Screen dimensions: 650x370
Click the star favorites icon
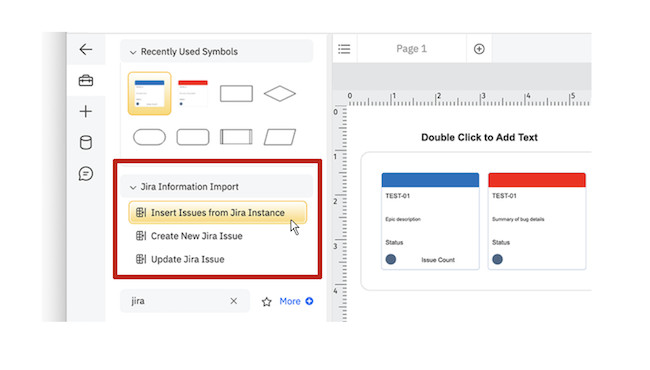click(267, 302)
